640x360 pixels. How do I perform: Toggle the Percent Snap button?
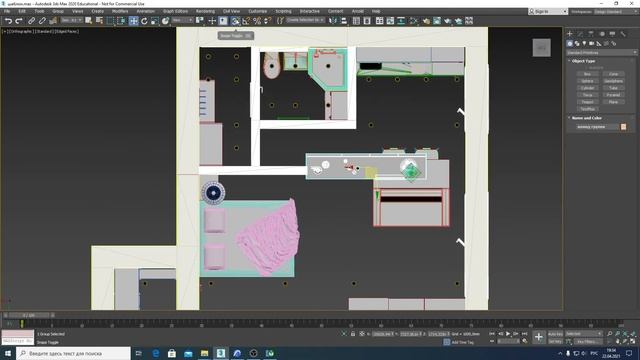pyautogui.click(x=257, y=21)
